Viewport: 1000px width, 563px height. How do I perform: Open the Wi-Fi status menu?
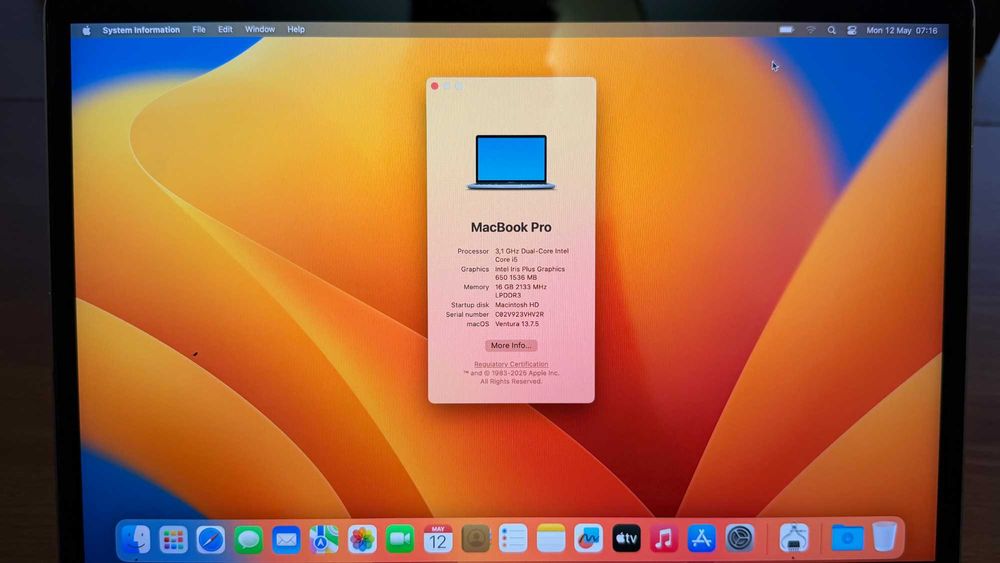811,30
